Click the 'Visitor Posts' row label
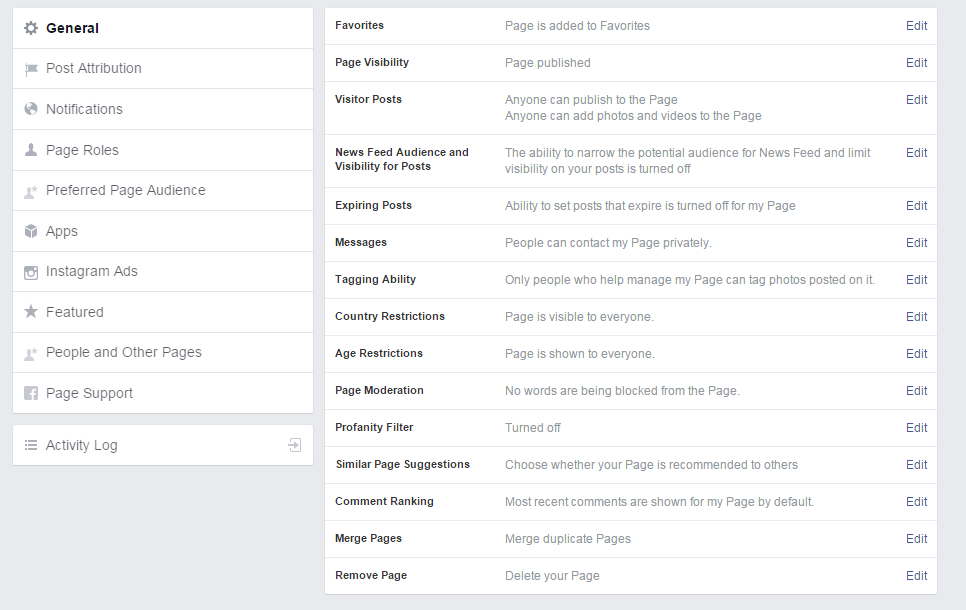Screen dimensions: 966x610 coord(368,99)
